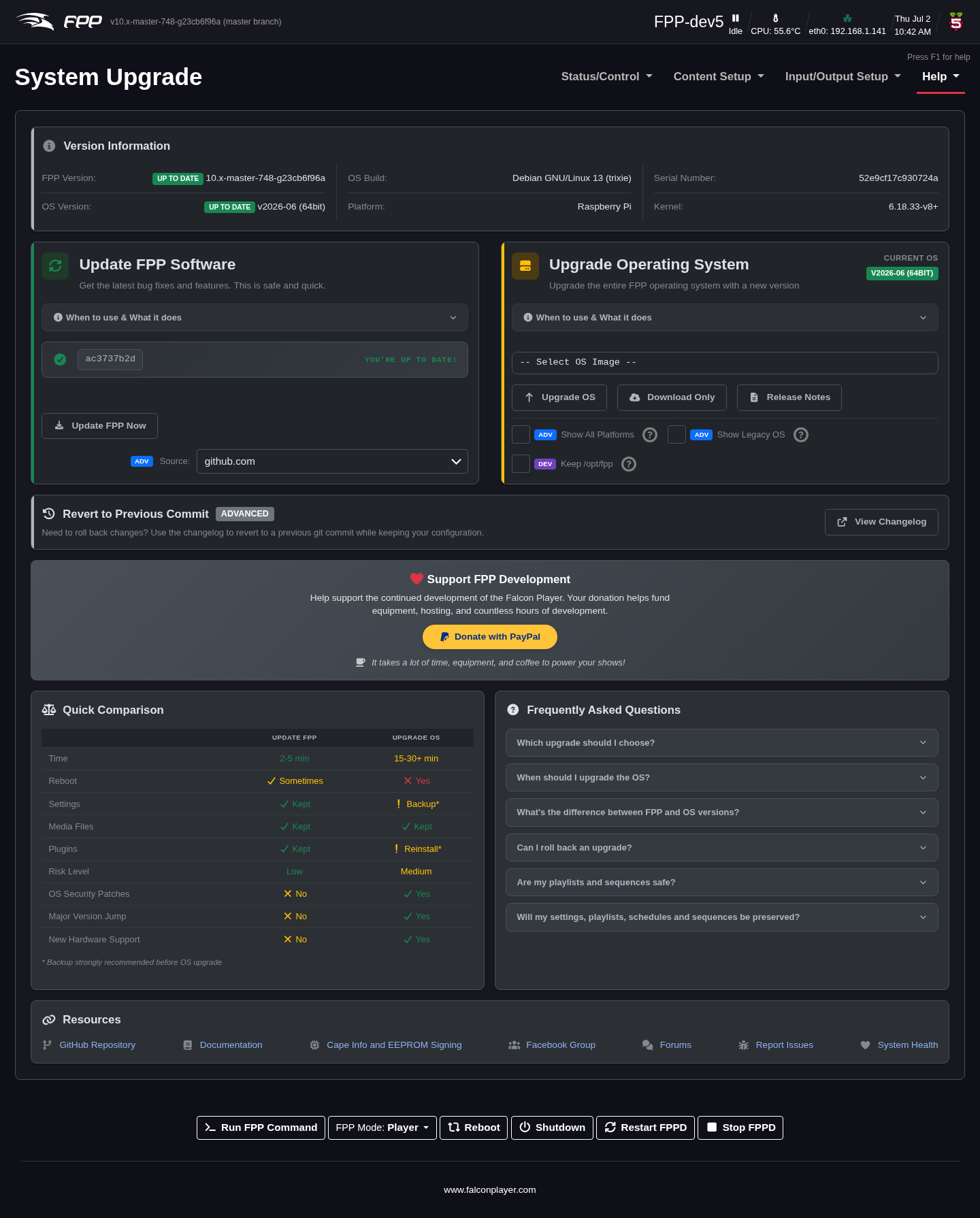Viewport: 980px width, 1218px height.
Task: Click the Revert history clock icon
Action: [x=49, y=514]
